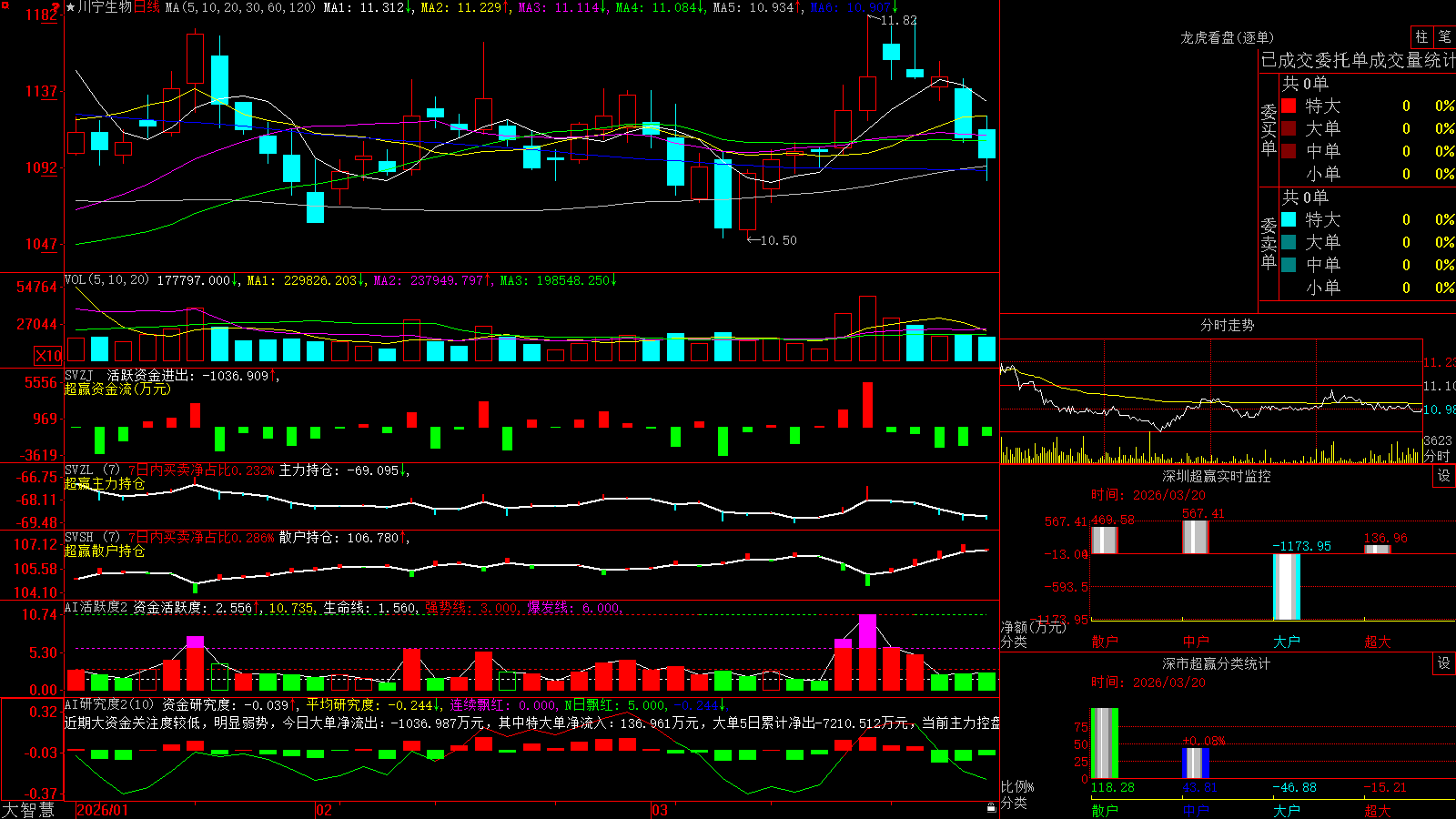The height and width of the screenshot is (819, 1456).
Task: Click the blue 中户 bar above 43.81
Action: [1196, 763]
